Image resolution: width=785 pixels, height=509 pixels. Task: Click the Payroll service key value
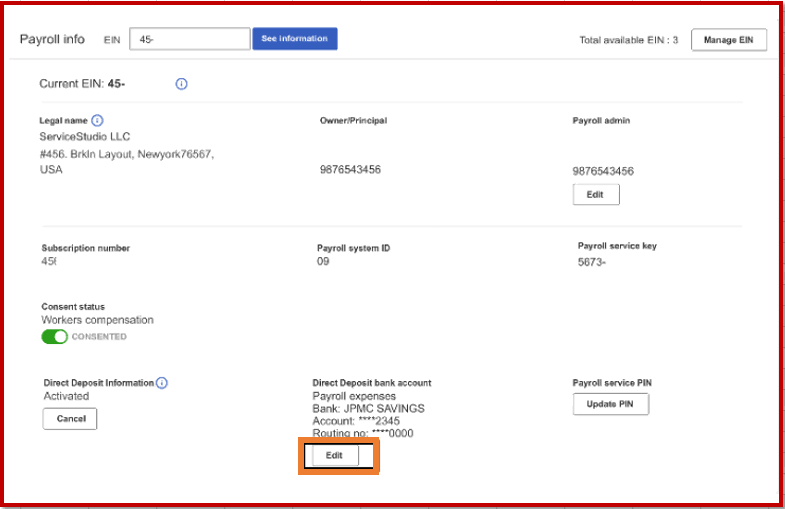[591, 262]
